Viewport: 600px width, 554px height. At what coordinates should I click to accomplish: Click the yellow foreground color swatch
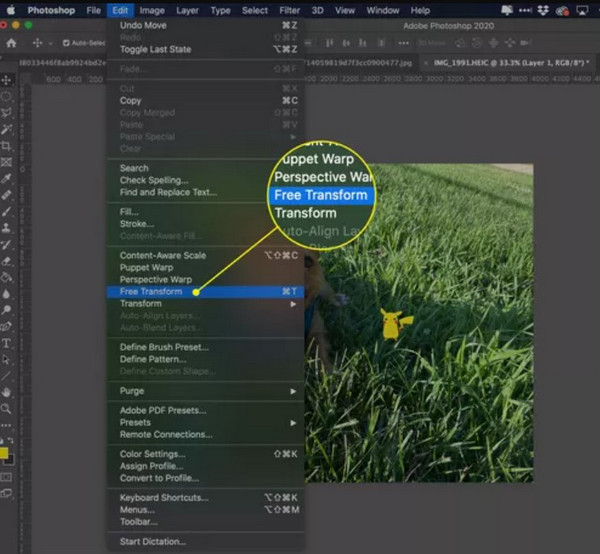tap(3, 453)
